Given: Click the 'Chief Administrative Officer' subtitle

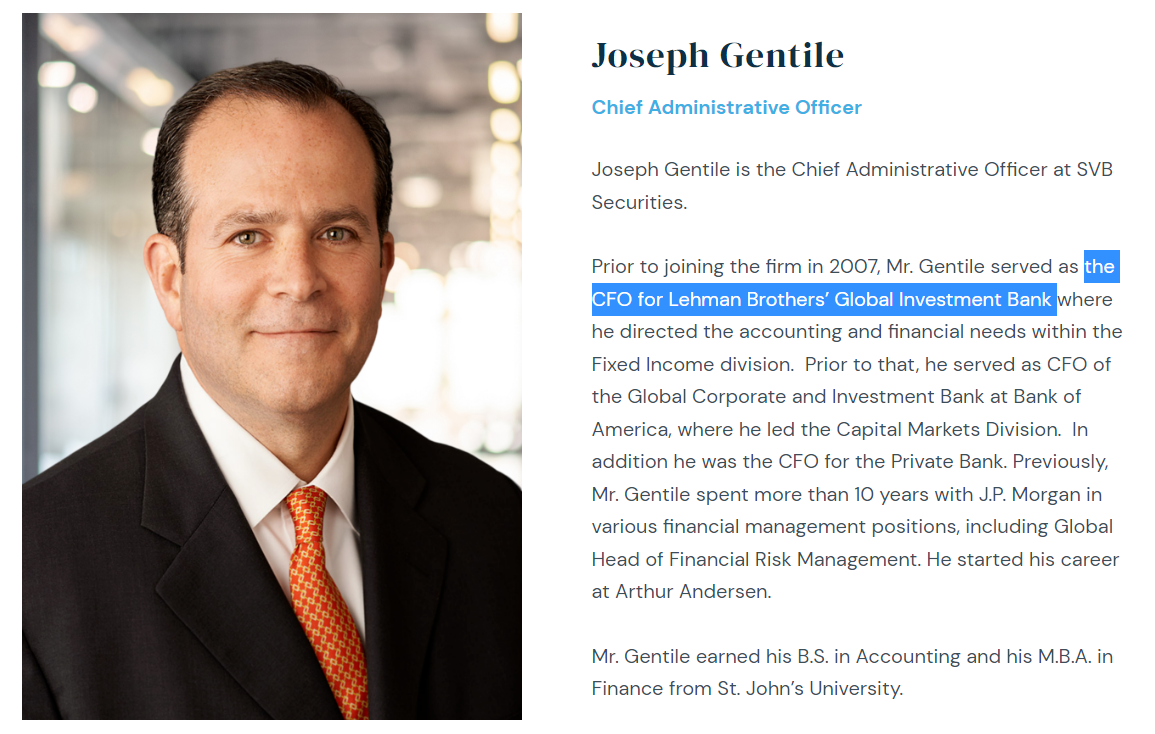Looking at the screenshot, I should pos(726,107).
